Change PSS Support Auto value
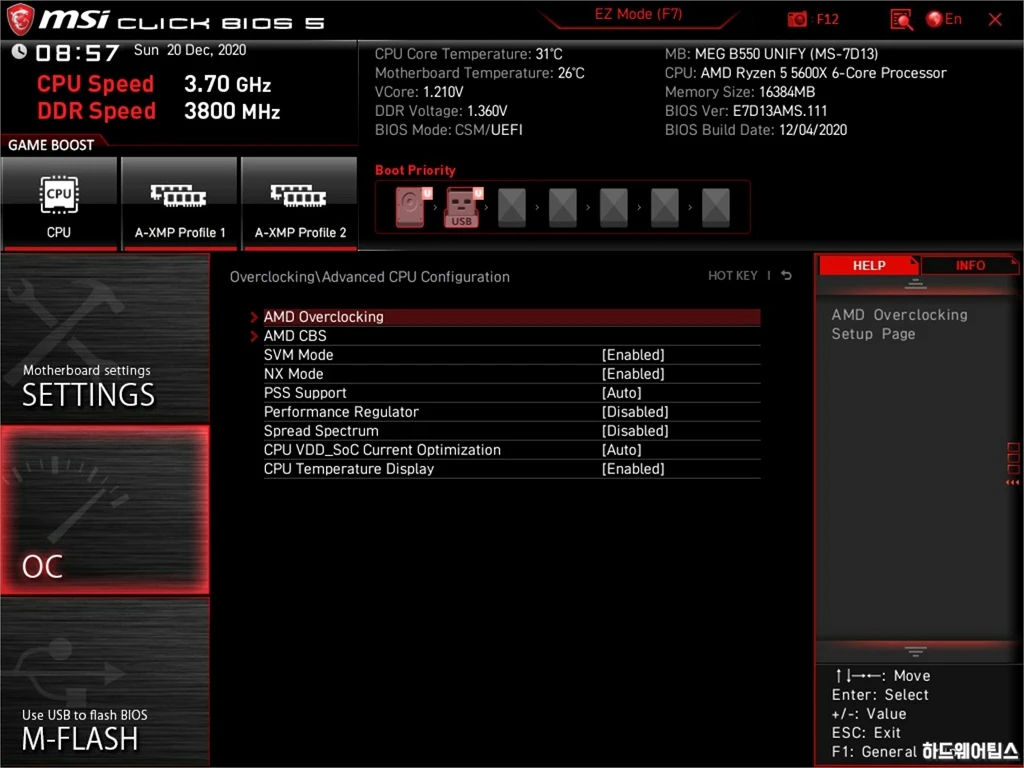The width and height of the screenshot is (1024, 768). pos(622,392)
